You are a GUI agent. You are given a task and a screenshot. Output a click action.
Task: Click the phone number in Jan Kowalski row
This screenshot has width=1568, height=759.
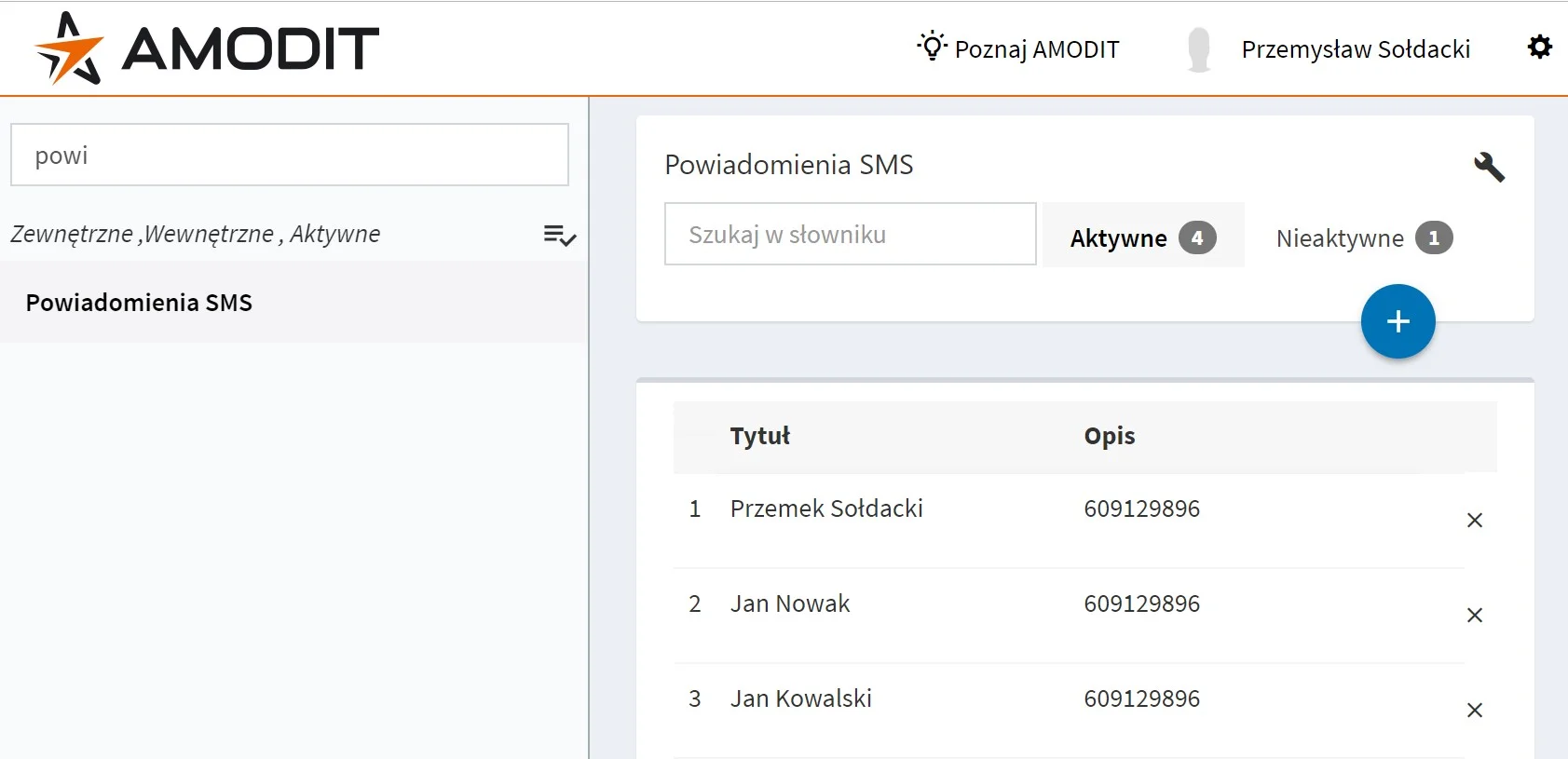pos(1141,698)
